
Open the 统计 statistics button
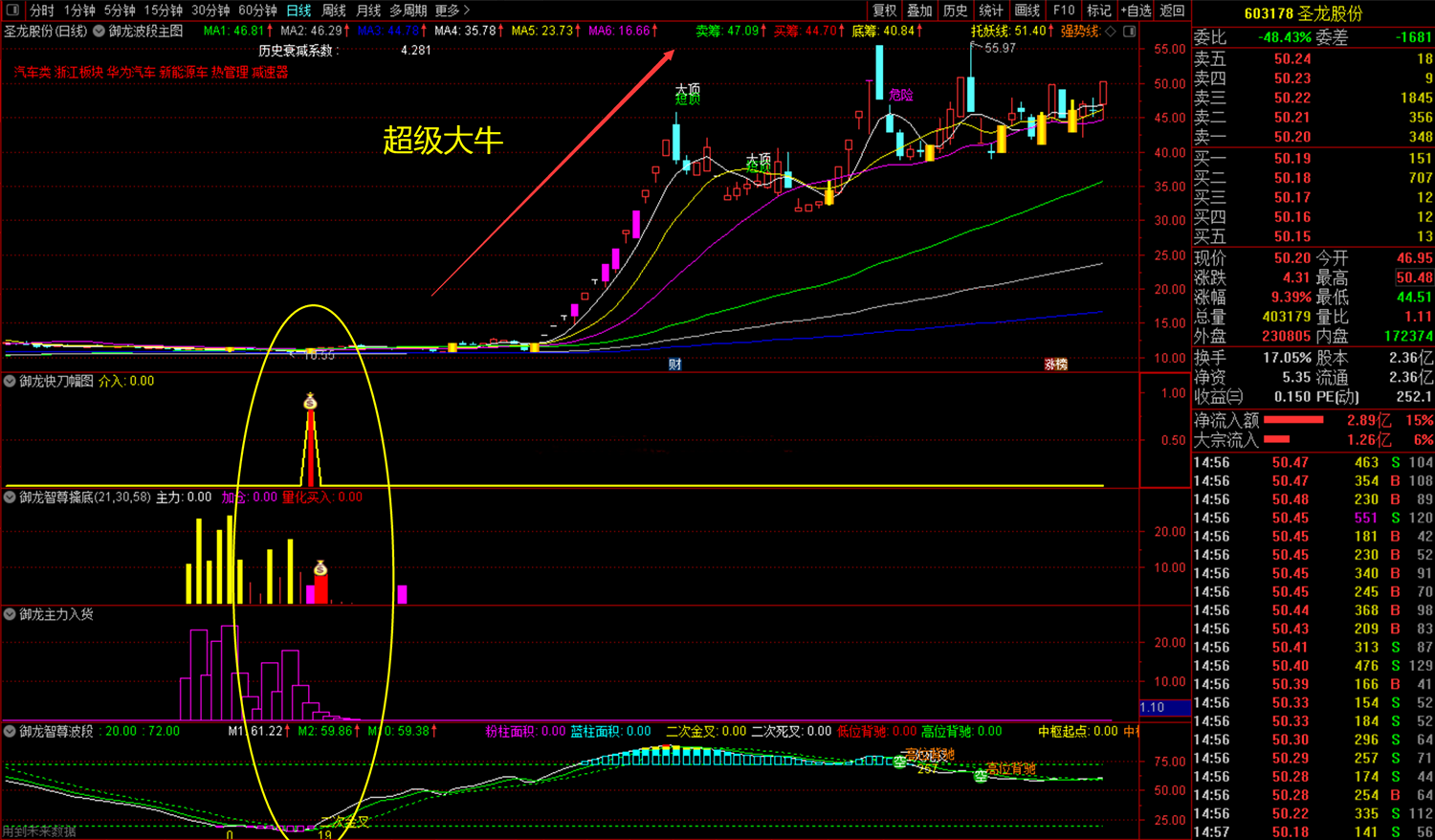tap(991, 11)
